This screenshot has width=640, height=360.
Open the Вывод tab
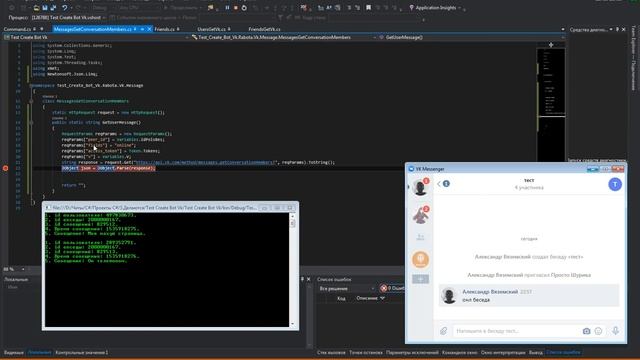(x=536, y=352)
